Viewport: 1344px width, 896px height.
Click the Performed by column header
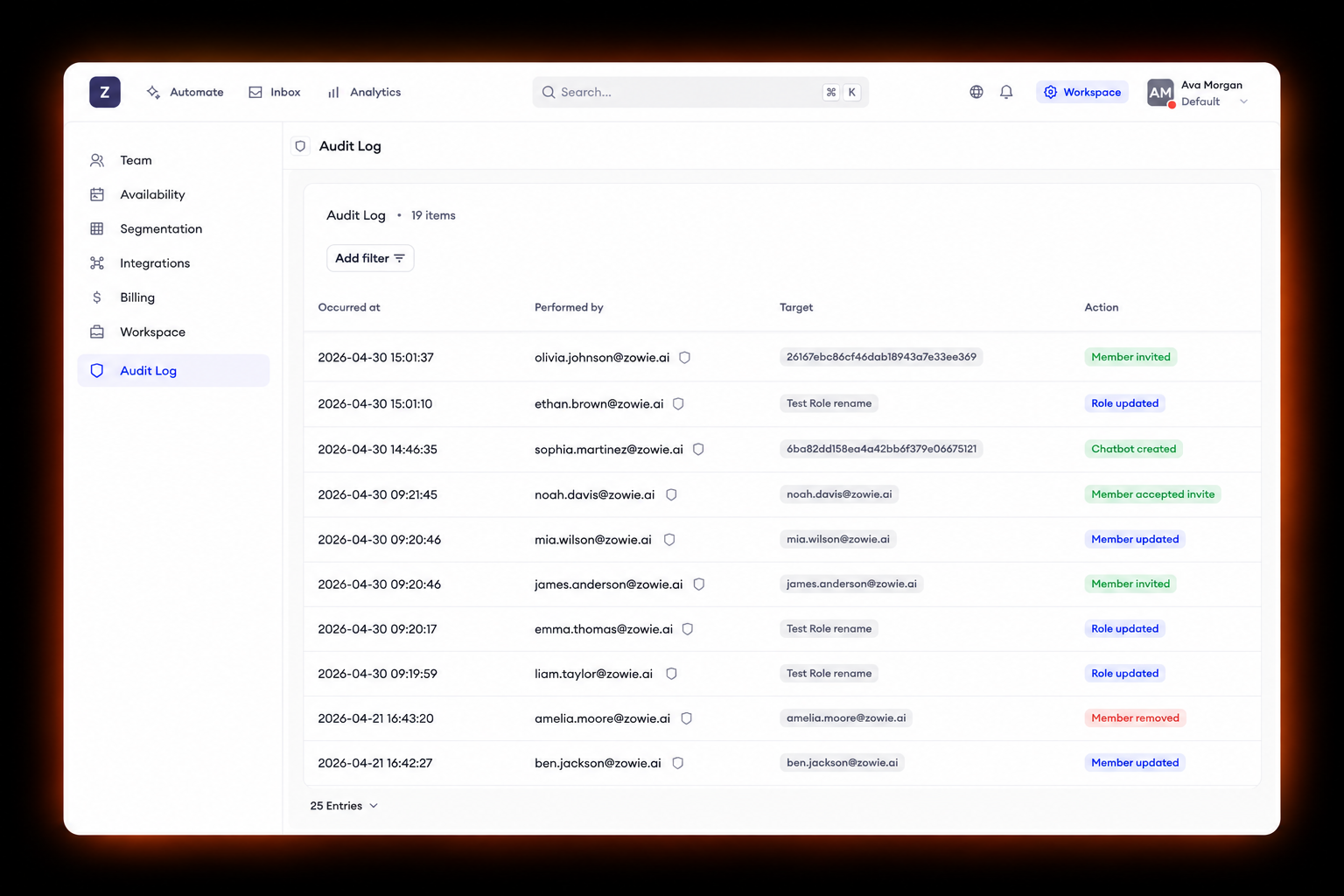coord(569,307)
